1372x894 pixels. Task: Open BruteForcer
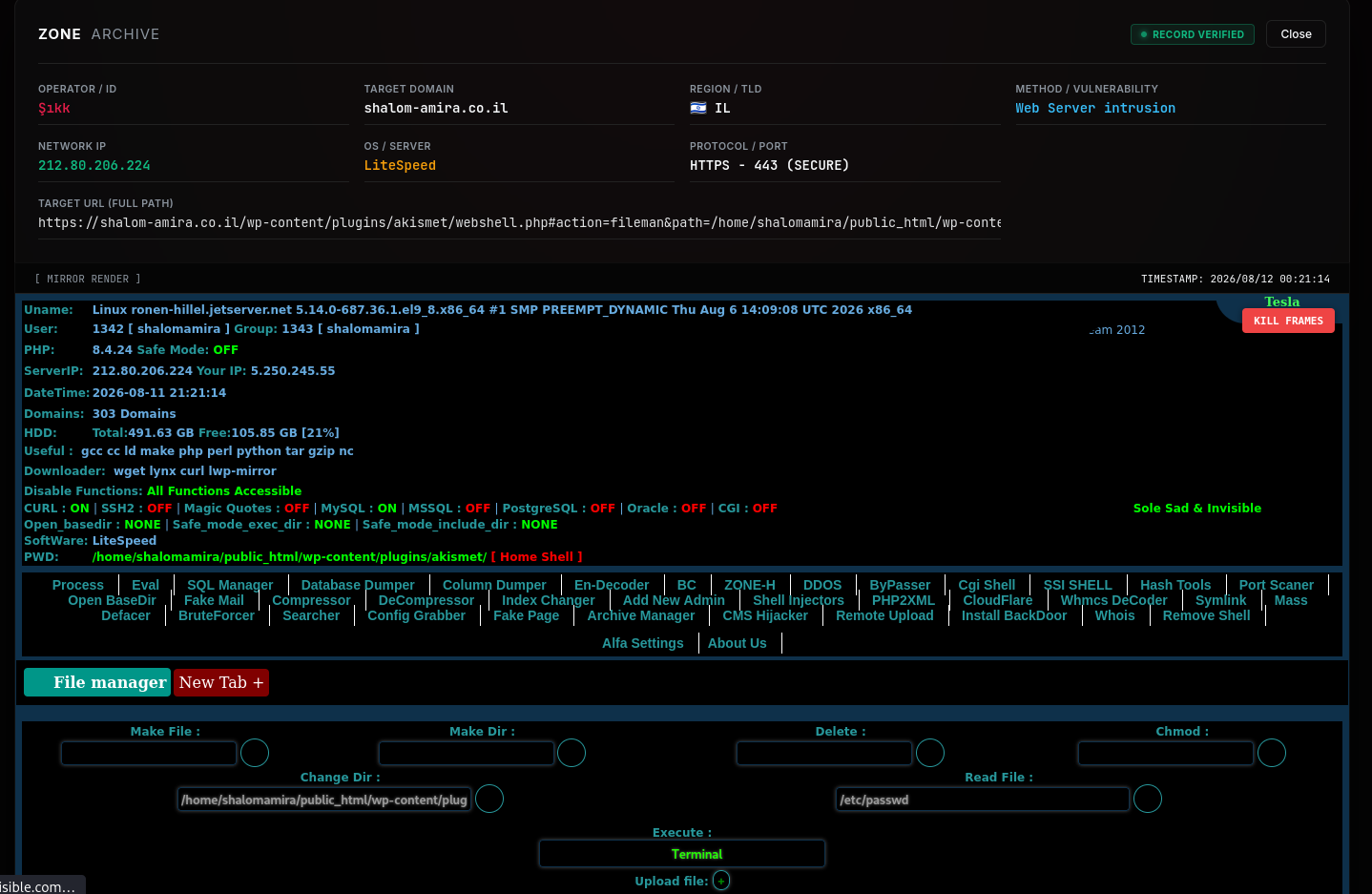coord(217,615)
